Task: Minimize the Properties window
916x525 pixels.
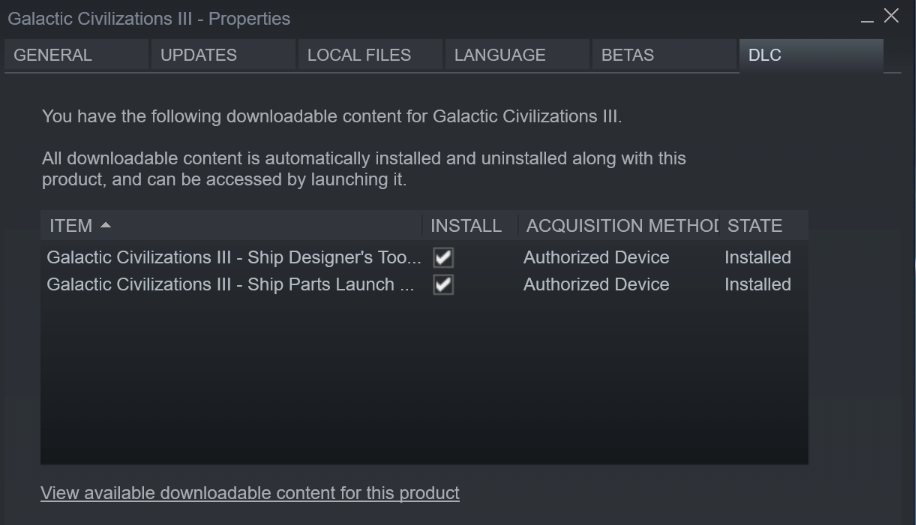Action: (867, 18)
